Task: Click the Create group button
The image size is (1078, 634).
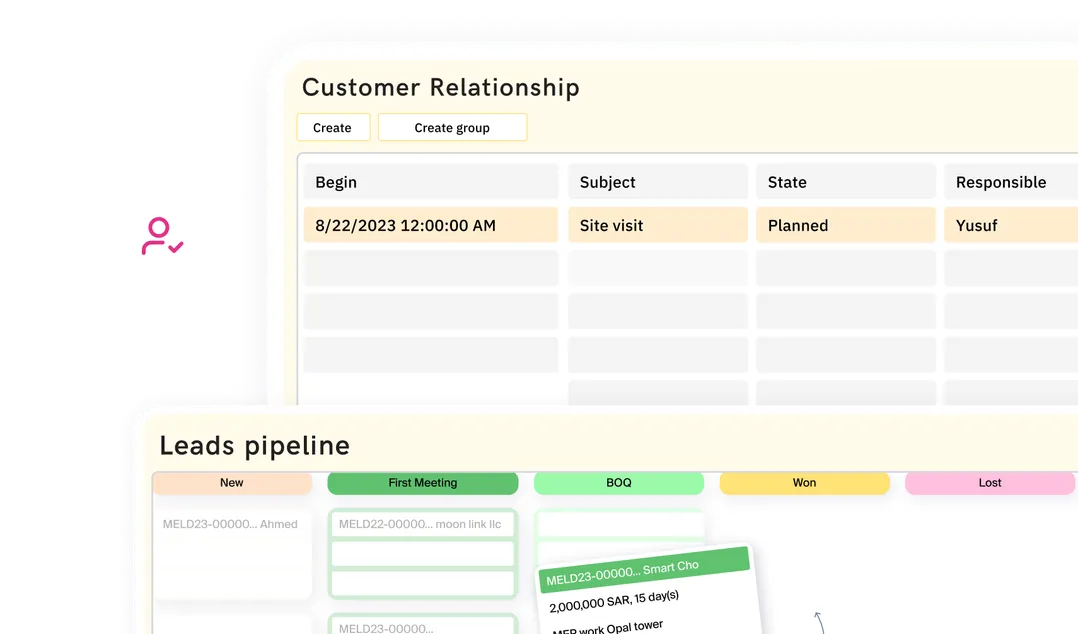Action: pos(452,127)
